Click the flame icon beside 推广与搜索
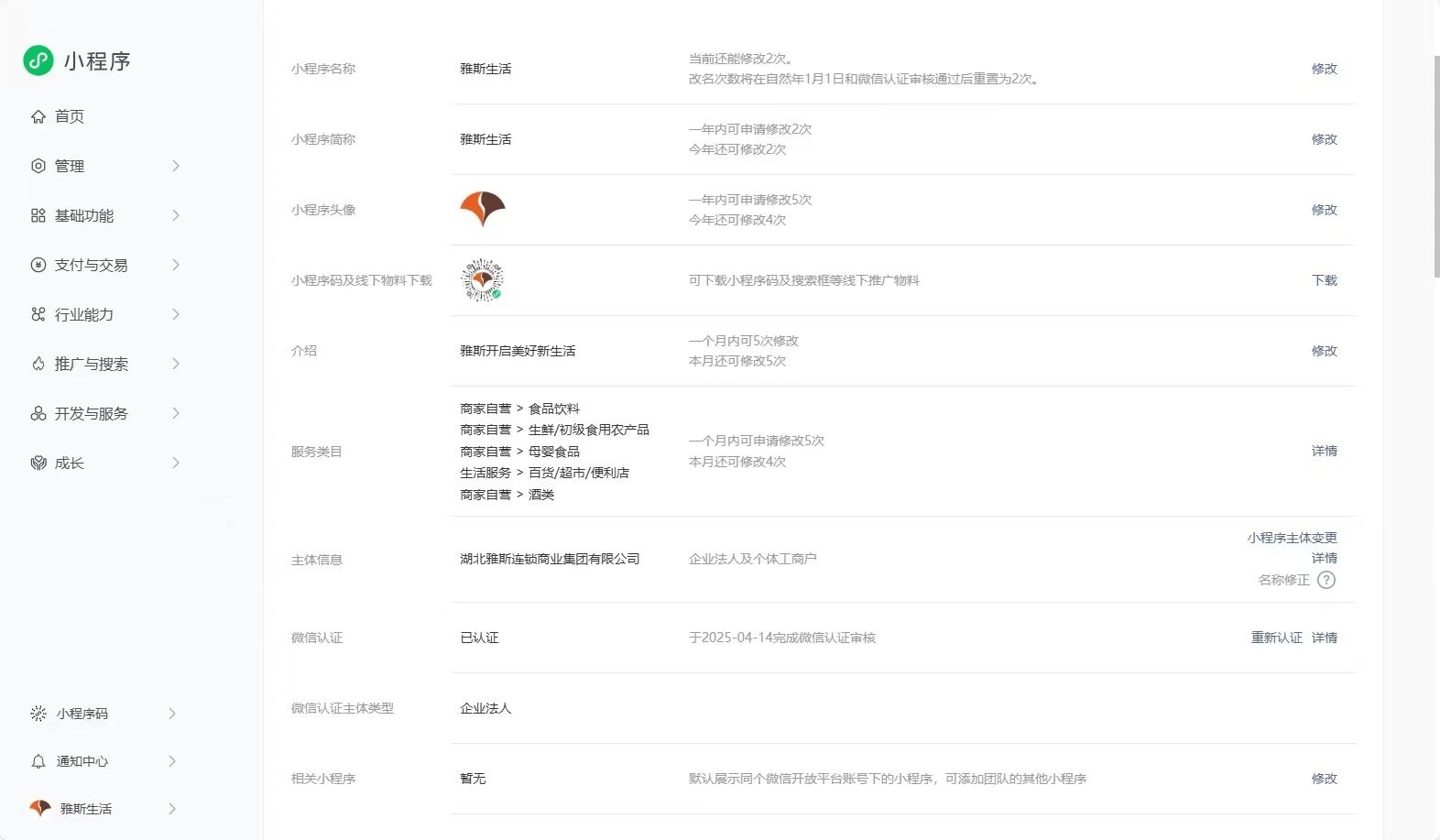The image size is (1440, 840). pyautogui.click(x=38, y=364)
